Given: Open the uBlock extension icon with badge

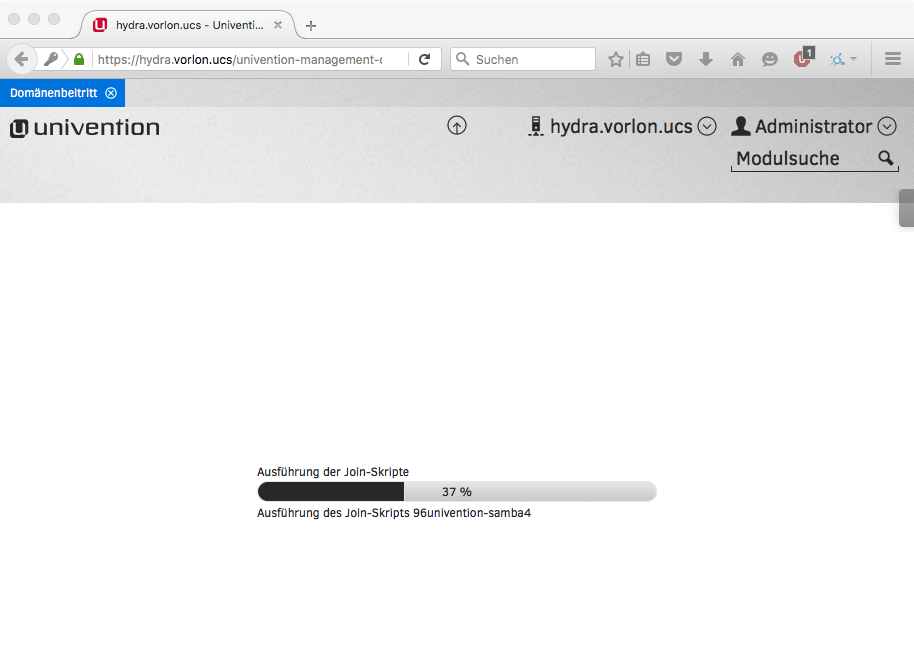Looking at the screenshot, I should [x=802, y=58].
